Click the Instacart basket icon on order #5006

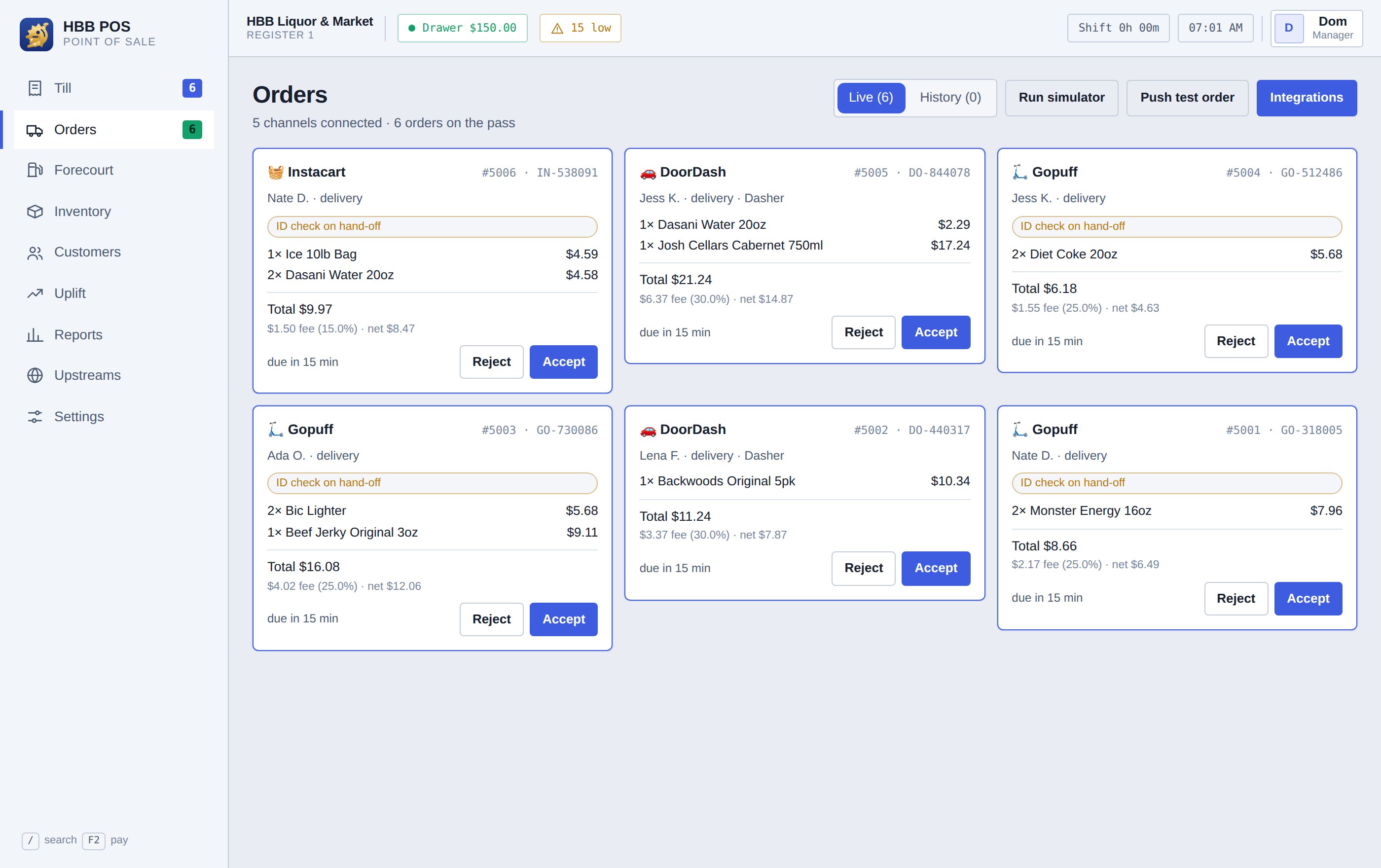tap(276, 172)
